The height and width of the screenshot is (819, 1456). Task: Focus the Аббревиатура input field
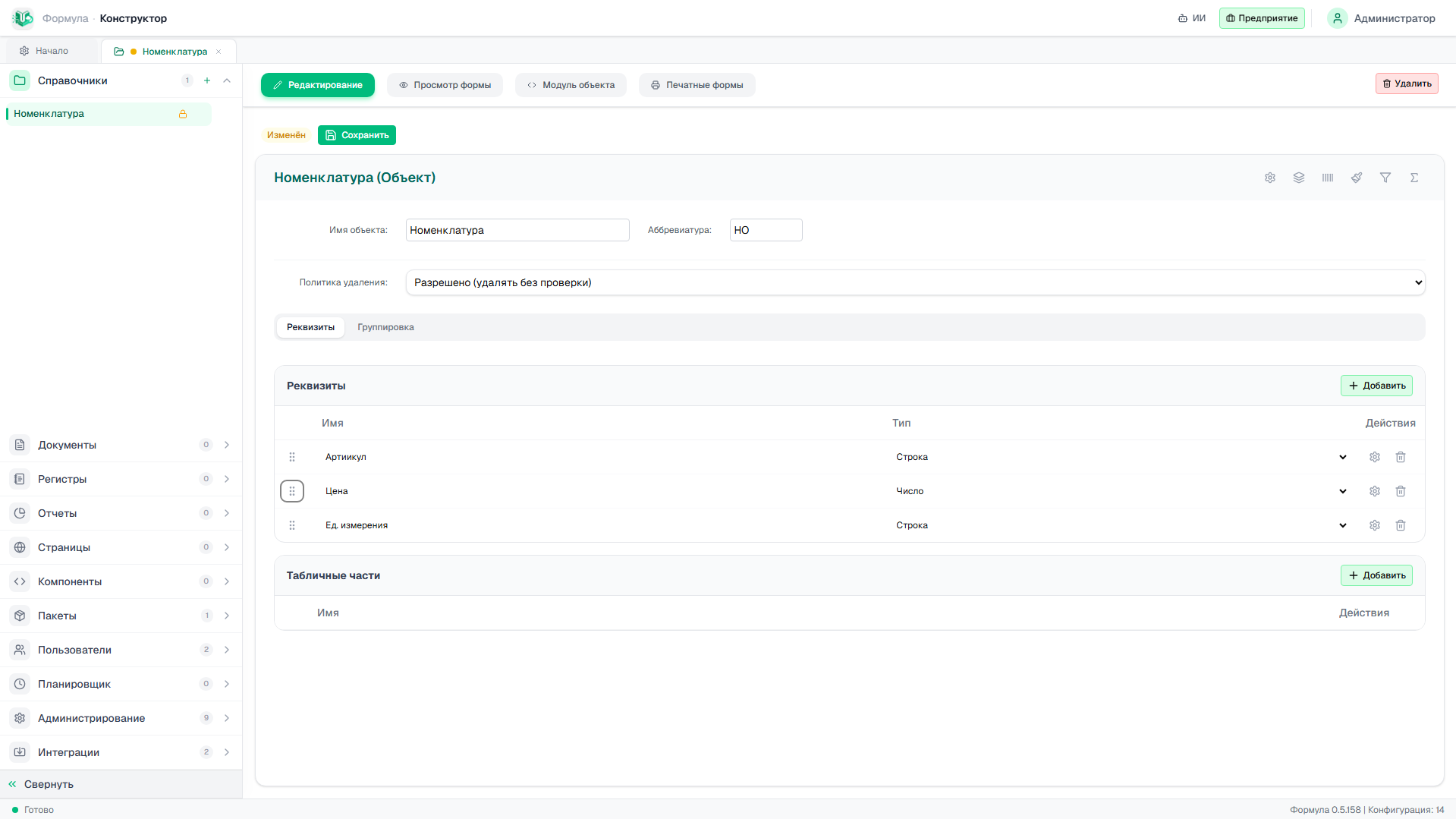(x=766, y=230)
